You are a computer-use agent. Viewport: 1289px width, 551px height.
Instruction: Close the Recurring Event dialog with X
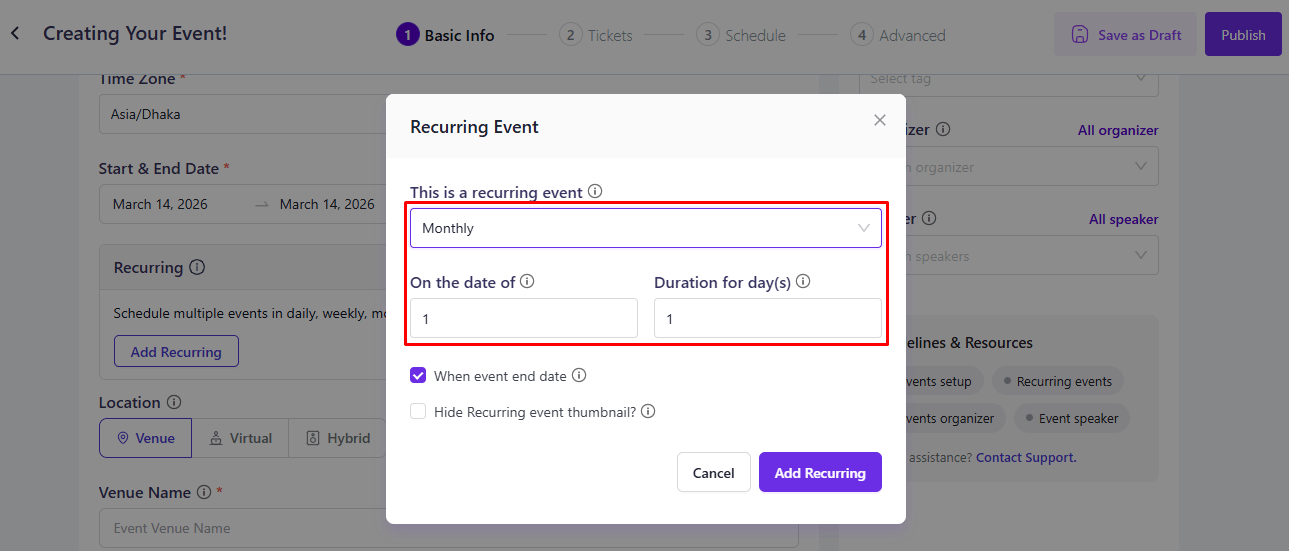pos(880,120)
